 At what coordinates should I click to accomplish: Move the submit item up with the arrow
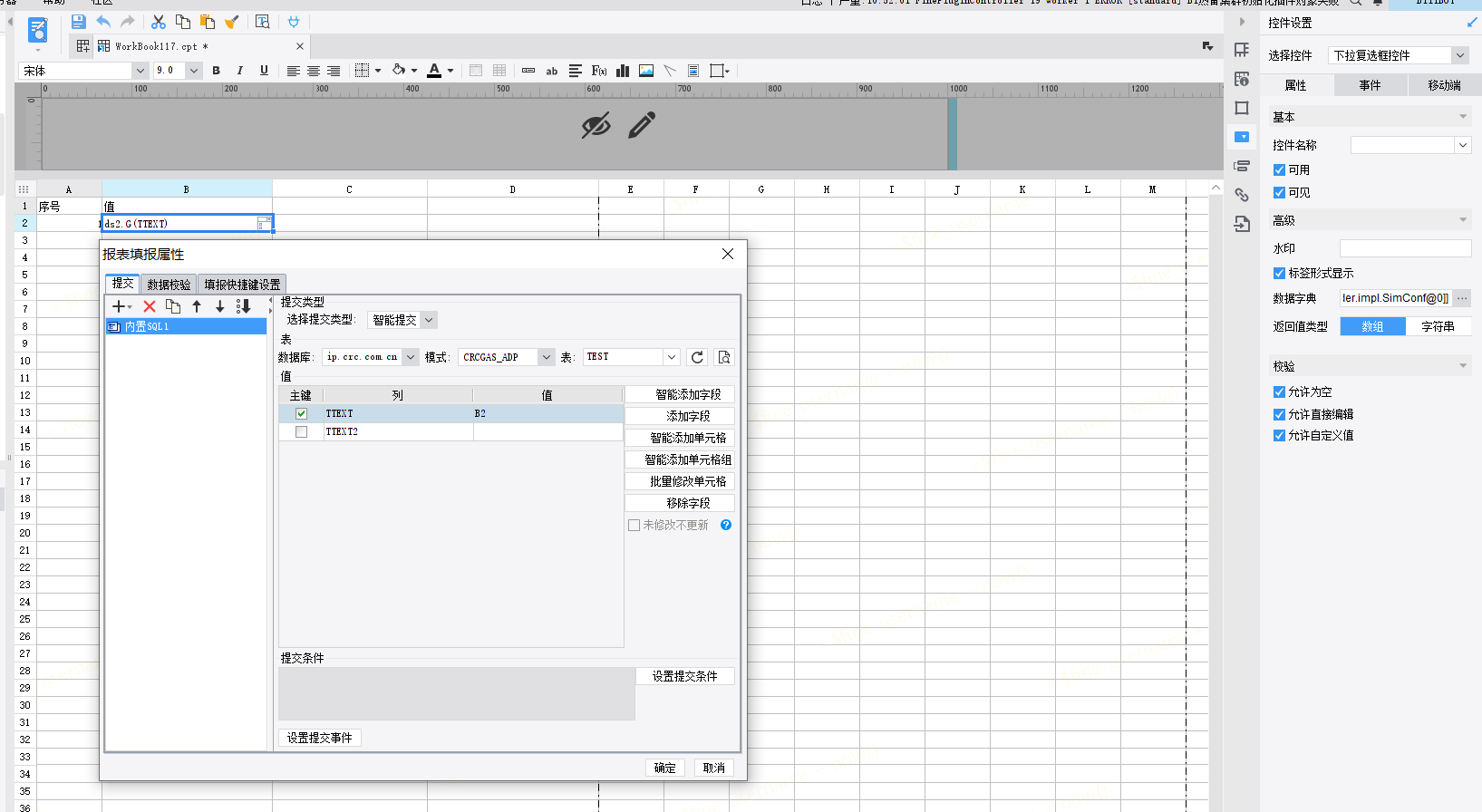197,306
